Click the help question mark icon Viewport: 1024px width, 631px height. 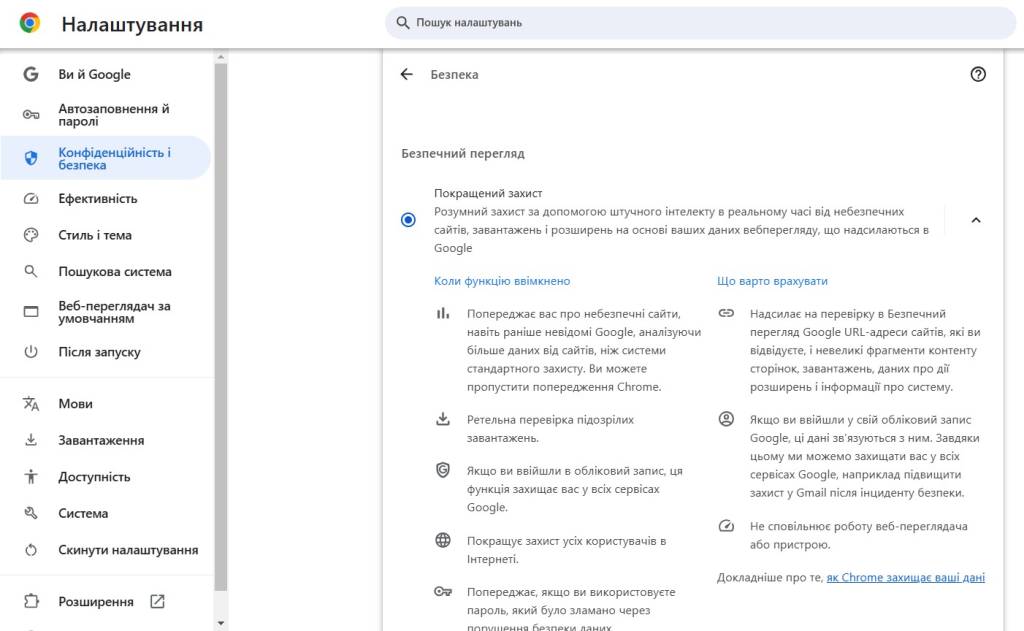pos(978,74)
